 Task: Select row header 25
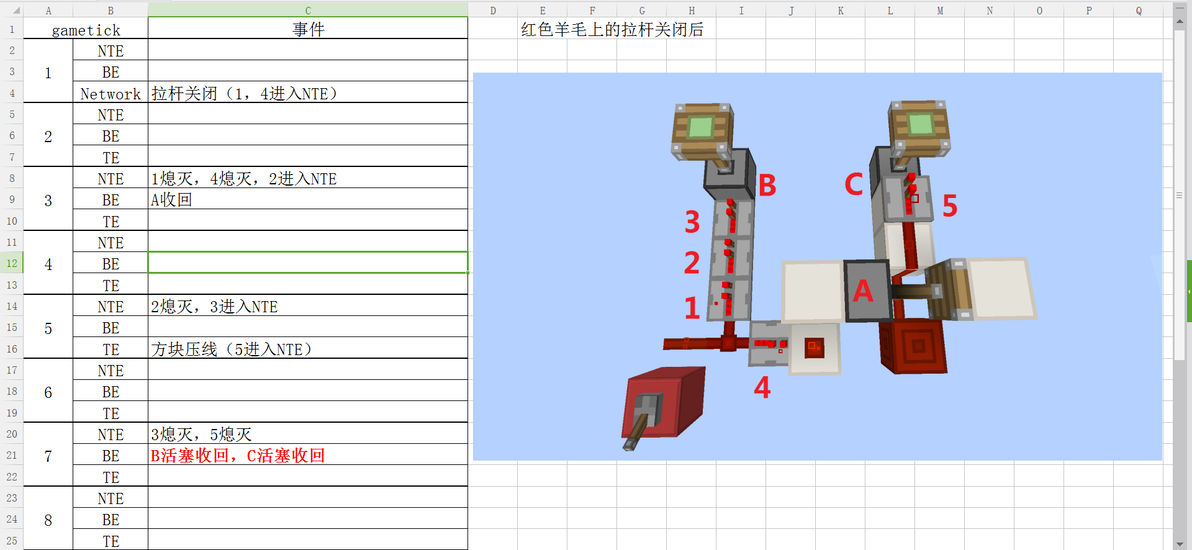[x=11, y=540]
